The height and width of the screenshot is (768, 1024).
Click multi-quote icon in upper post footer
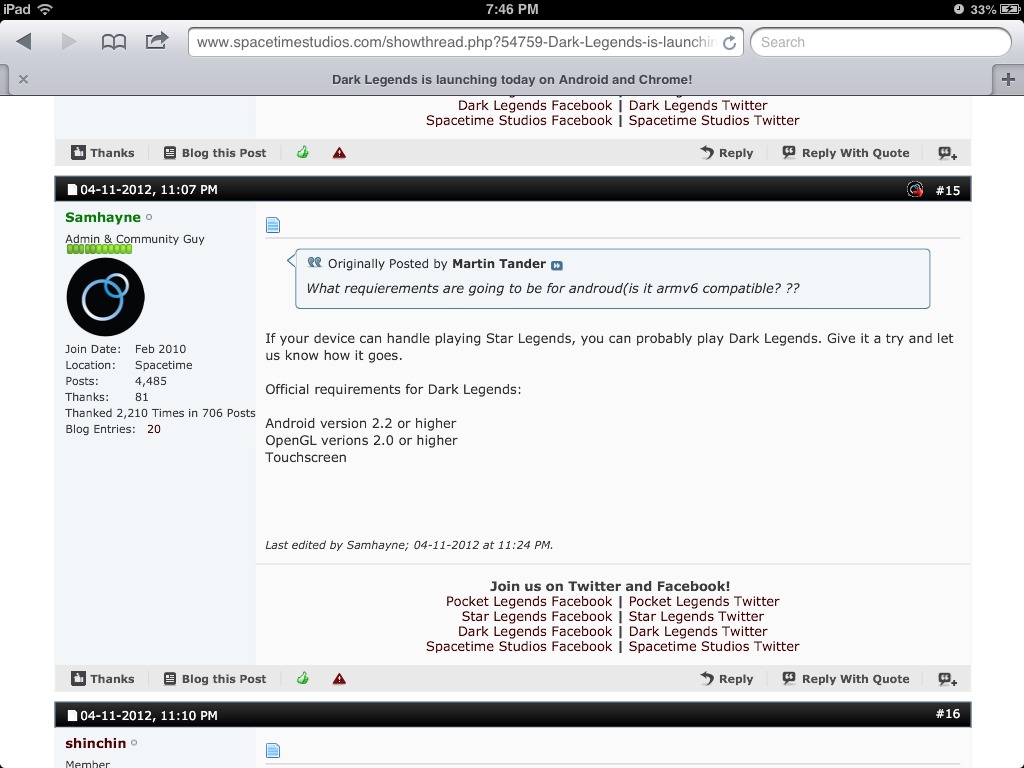[x=948, y=153]
